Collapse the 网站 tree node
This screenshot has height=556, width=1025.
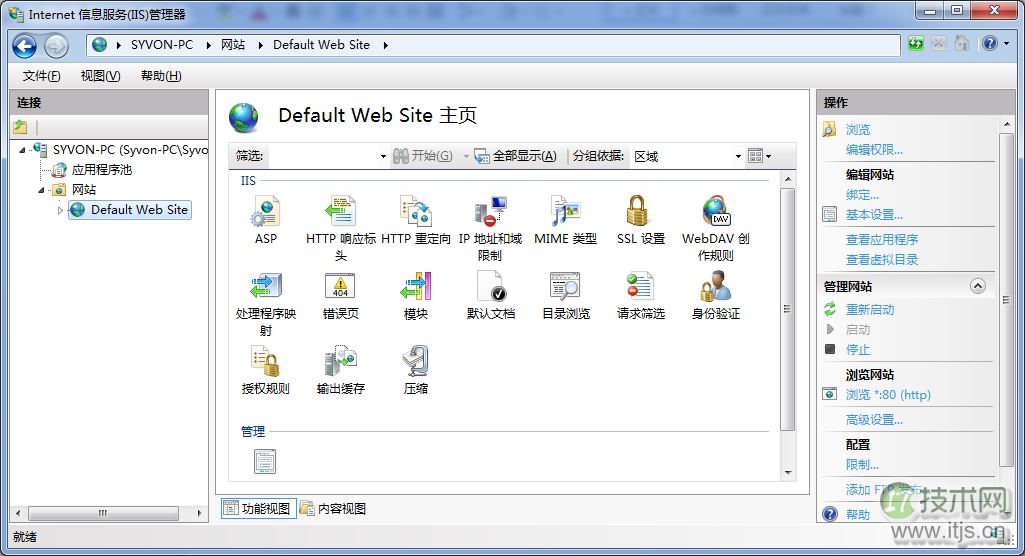point(41,190)
